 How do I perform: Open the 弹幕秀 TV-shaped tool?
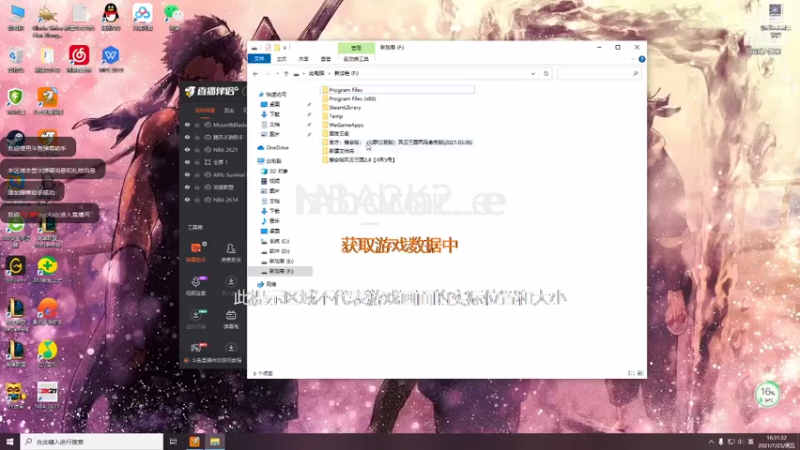click(x=231, y=318)
